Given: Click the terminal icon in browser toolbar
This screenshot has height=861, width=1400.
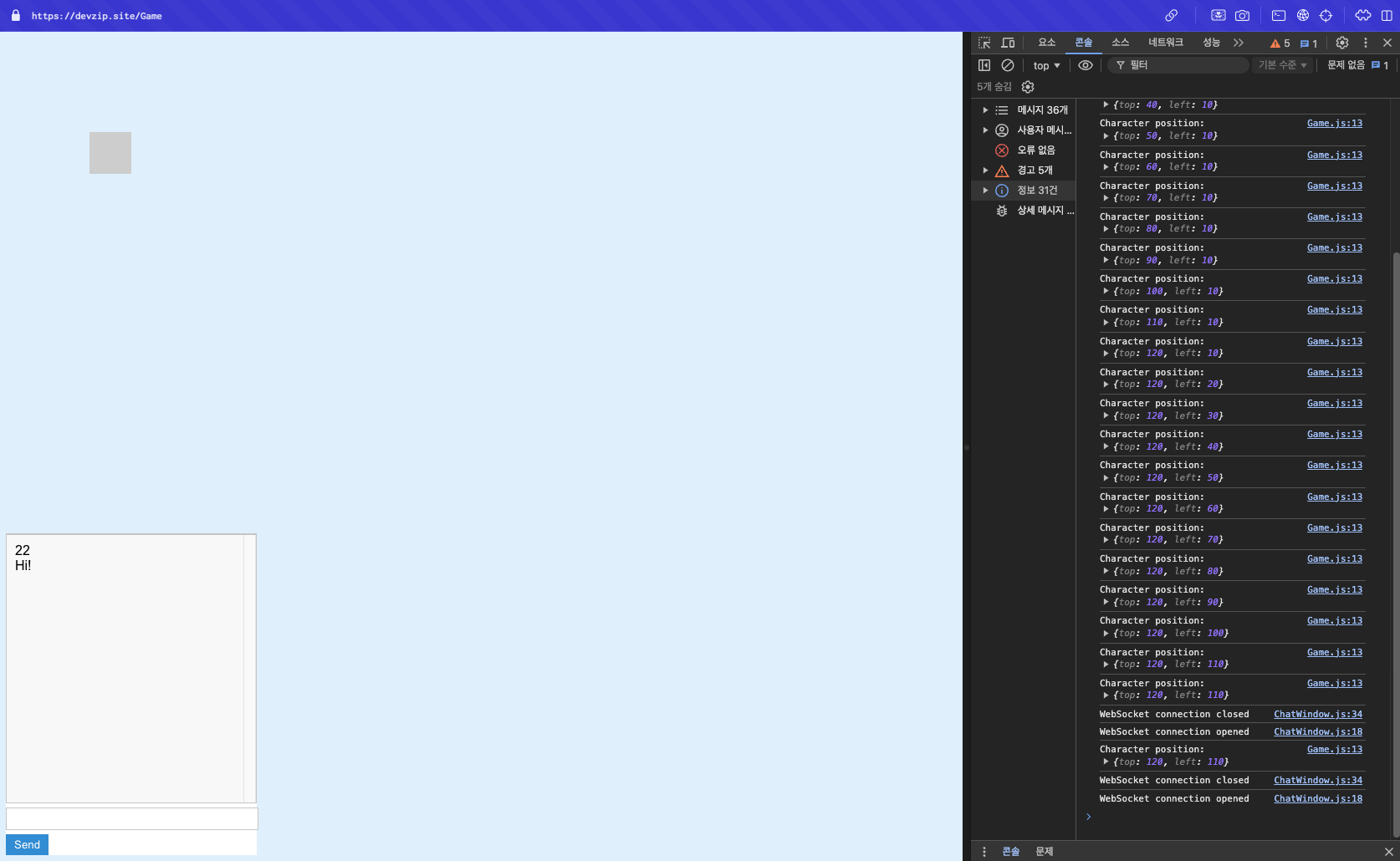Looking at the screenshot, I should coord(1279,16).
